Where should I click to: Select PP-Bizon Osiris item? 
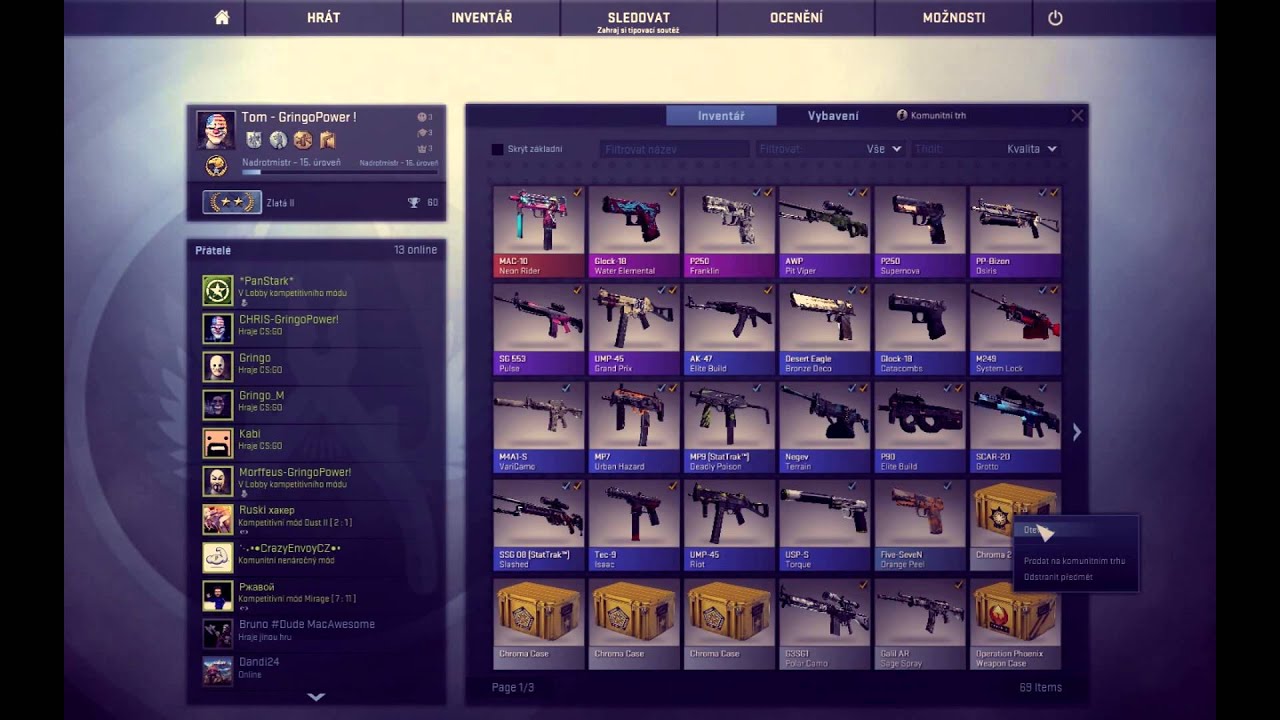(1015, 231)
